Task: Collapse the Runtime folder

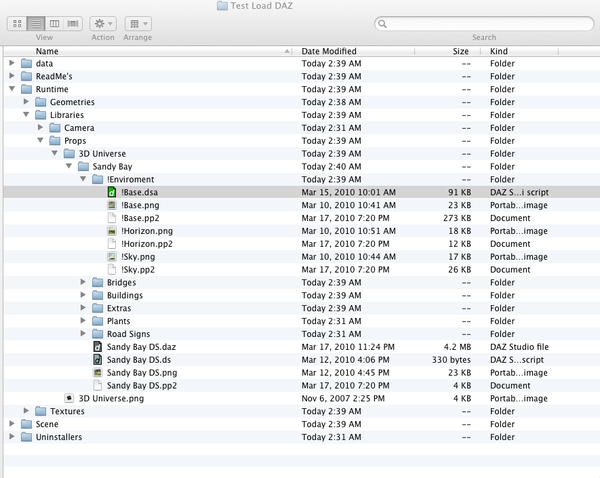Action: point(12,89)
